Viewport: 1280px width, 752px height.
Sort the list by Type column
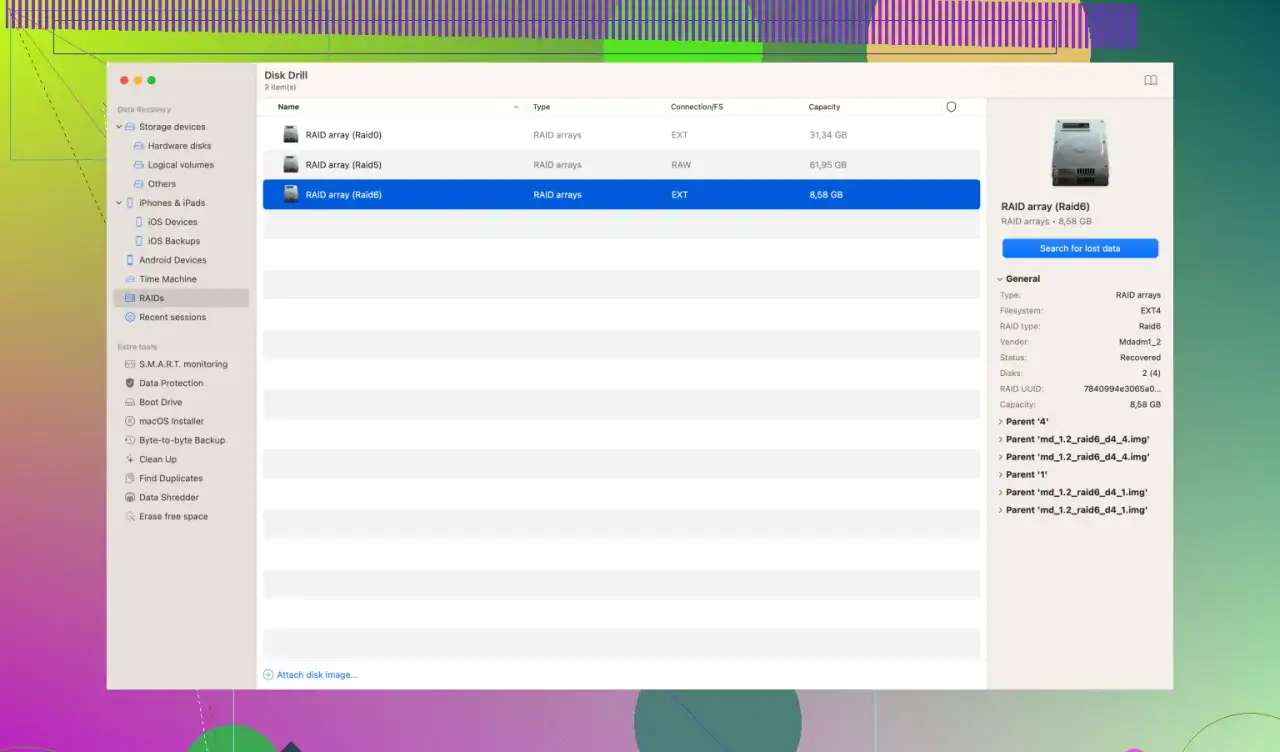[x=541, y=107]
